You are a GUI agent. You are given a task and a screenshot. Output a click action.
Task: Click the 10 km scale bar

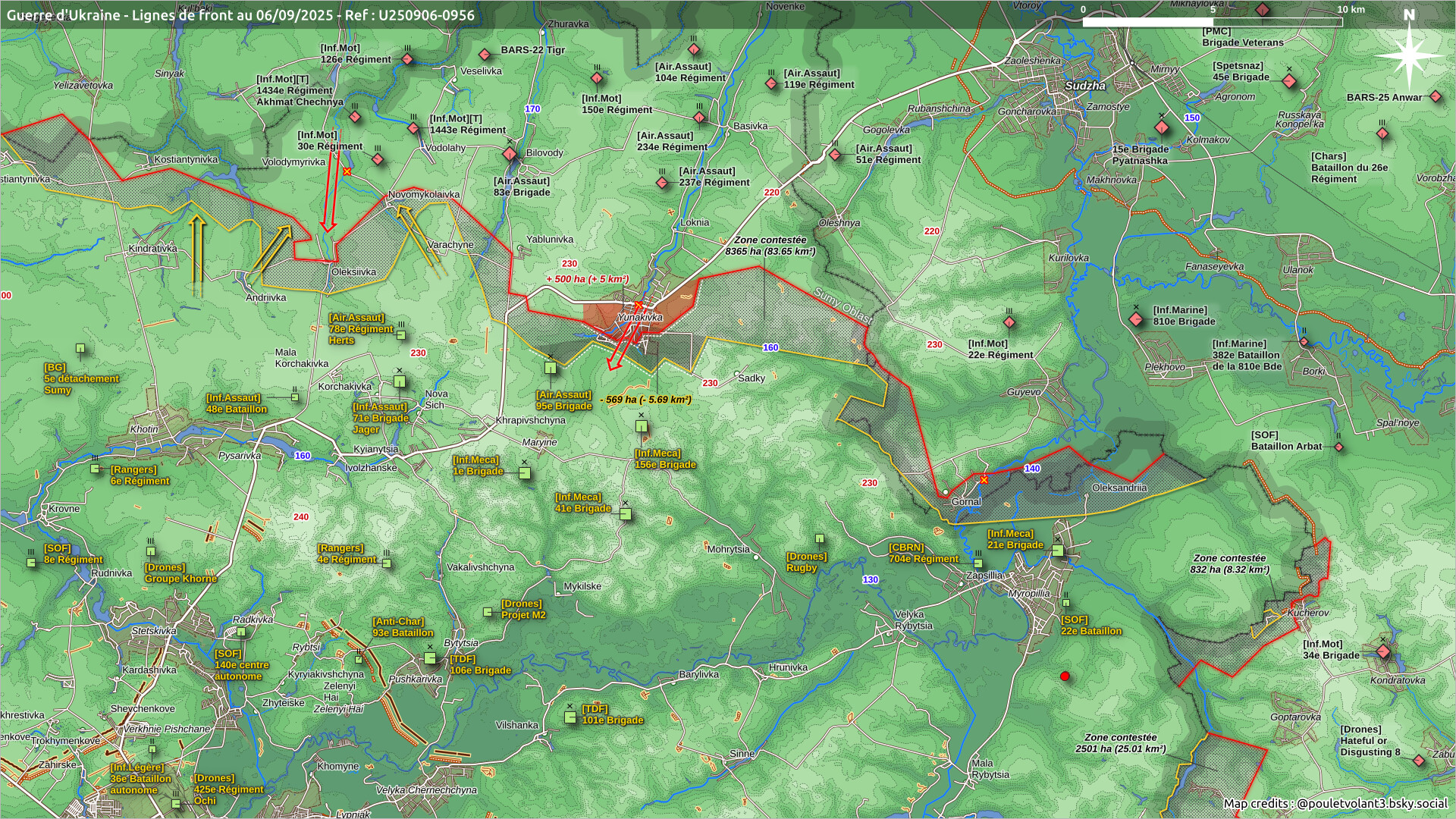pos(1212,22)
